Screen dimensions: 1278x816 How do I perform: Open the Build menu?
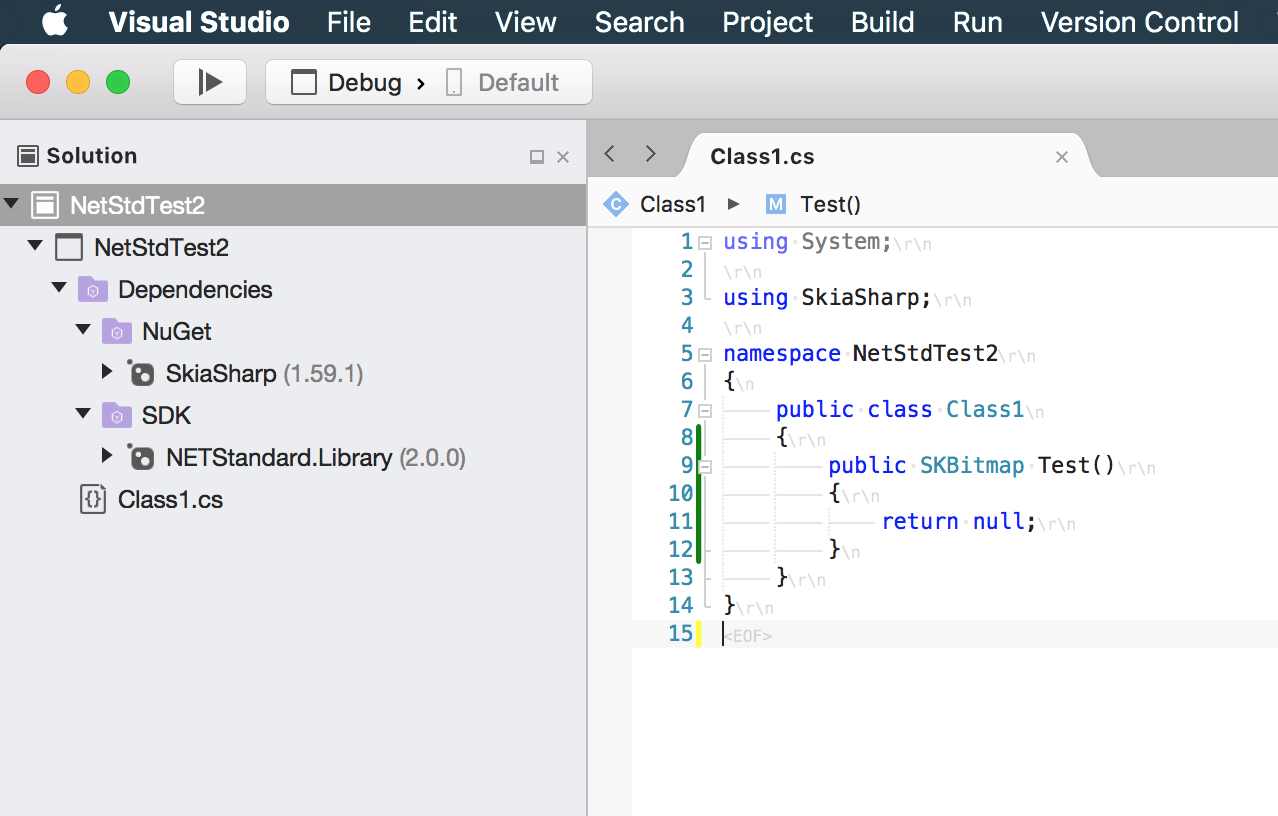(881, 22)
